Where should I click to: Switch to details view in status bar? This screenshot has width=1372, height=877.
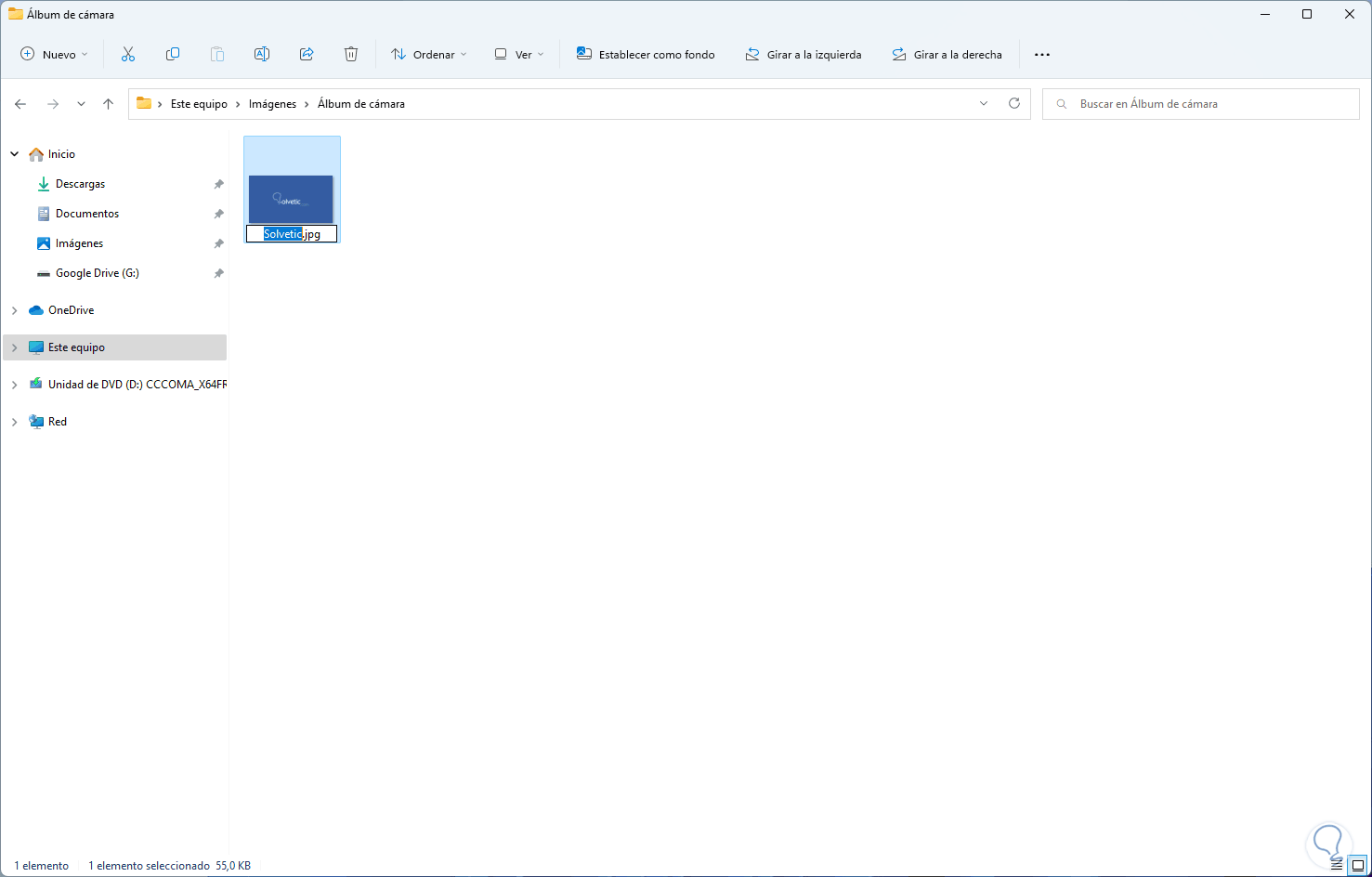[x=1337, y=865]
